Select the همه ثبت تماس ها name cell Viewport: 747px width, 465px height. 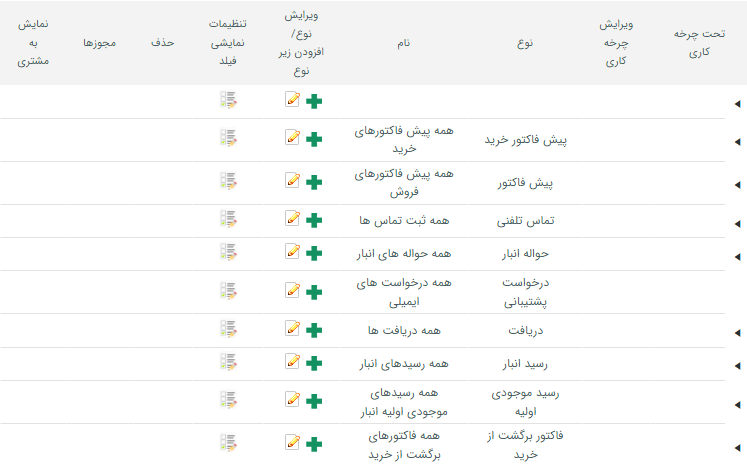pyautogui.click(x=404, y=220)
